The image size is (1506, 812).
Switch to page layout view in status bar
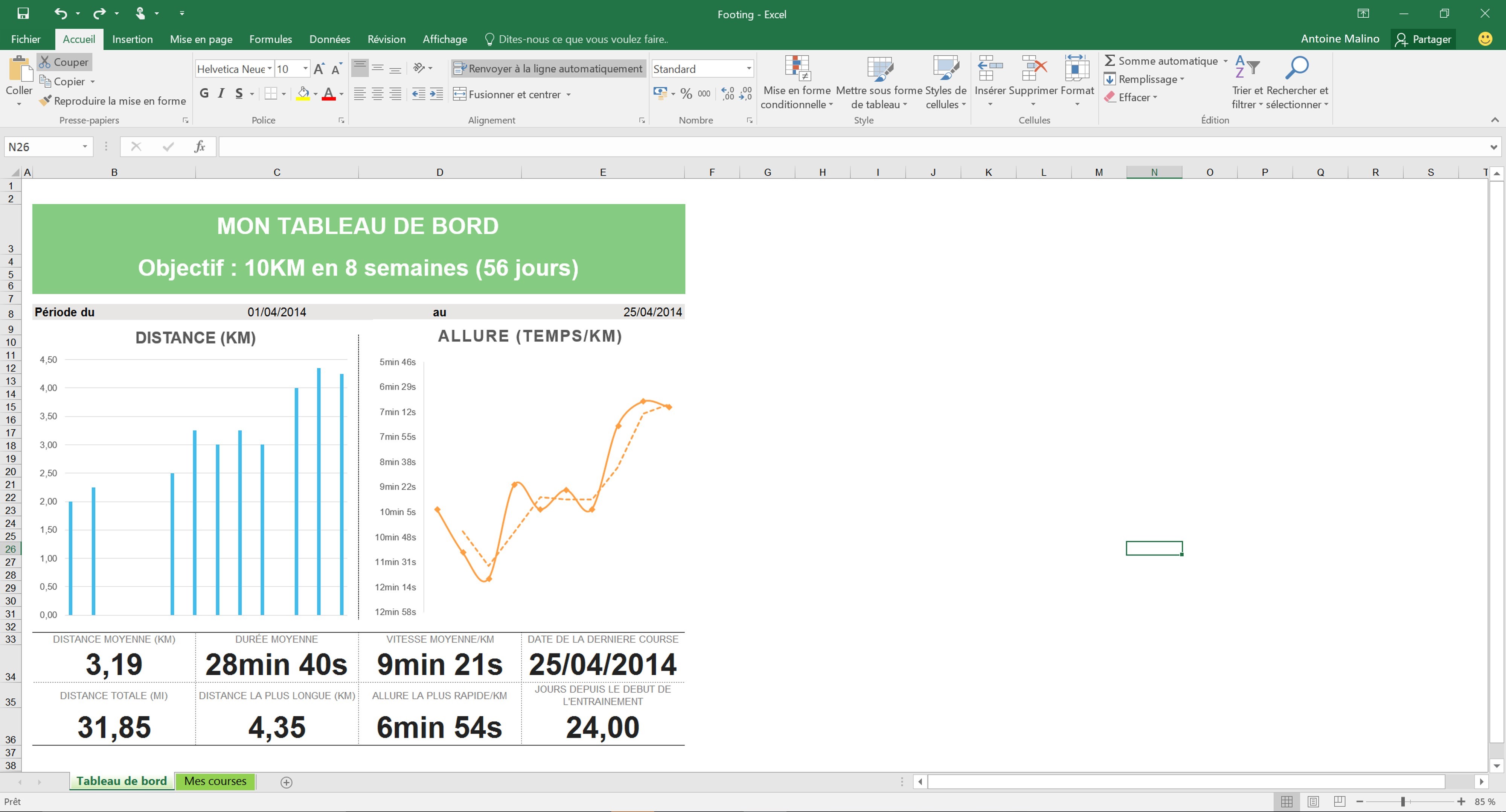[x=1313, y=801]
